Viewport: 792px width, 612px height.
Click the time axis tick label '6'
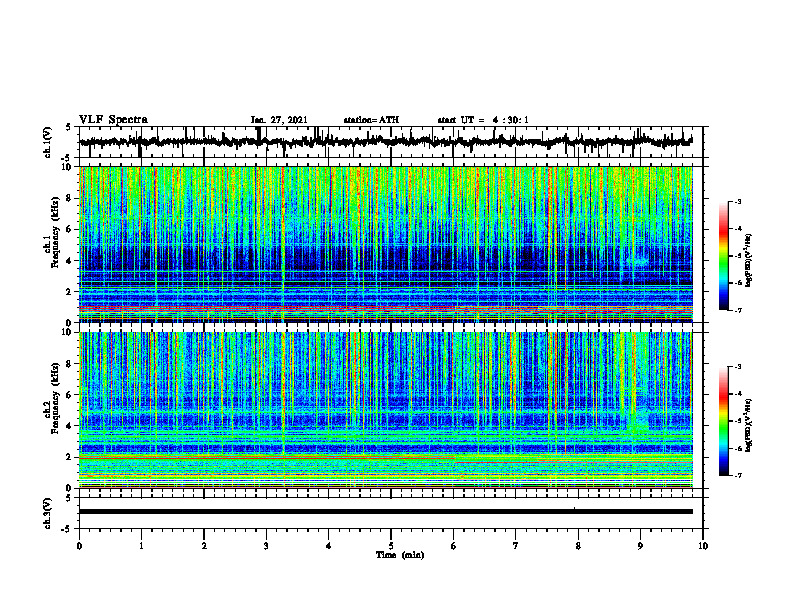click(453, 546)
